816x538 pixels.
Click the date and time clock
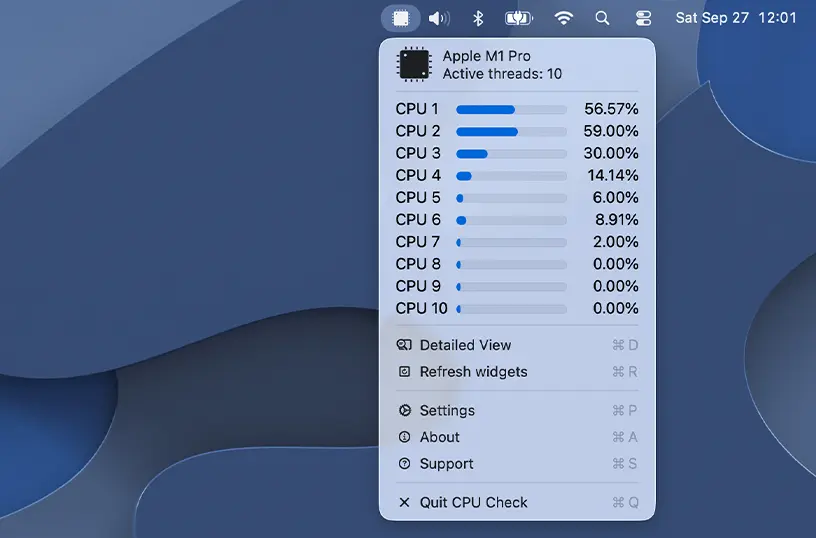pyautogui.click(x=736, y=18)
